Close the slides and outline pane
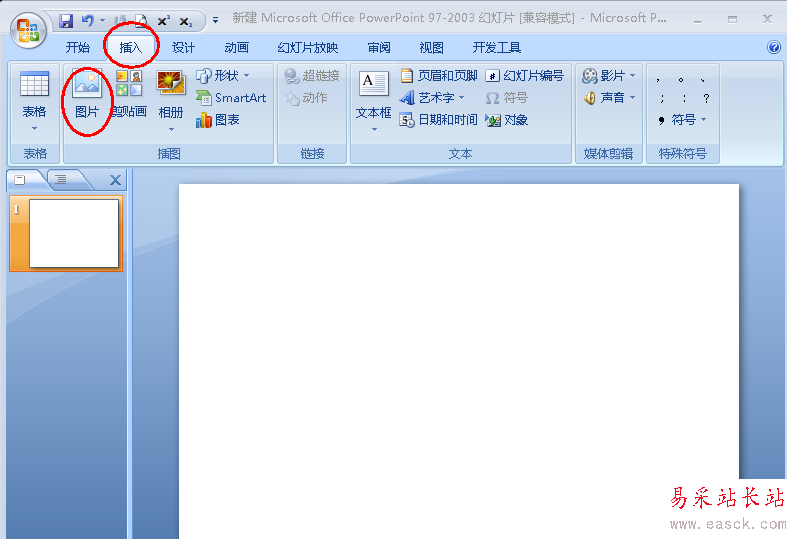The height and width of the screenshot is (539, 787). coord(115,180)
